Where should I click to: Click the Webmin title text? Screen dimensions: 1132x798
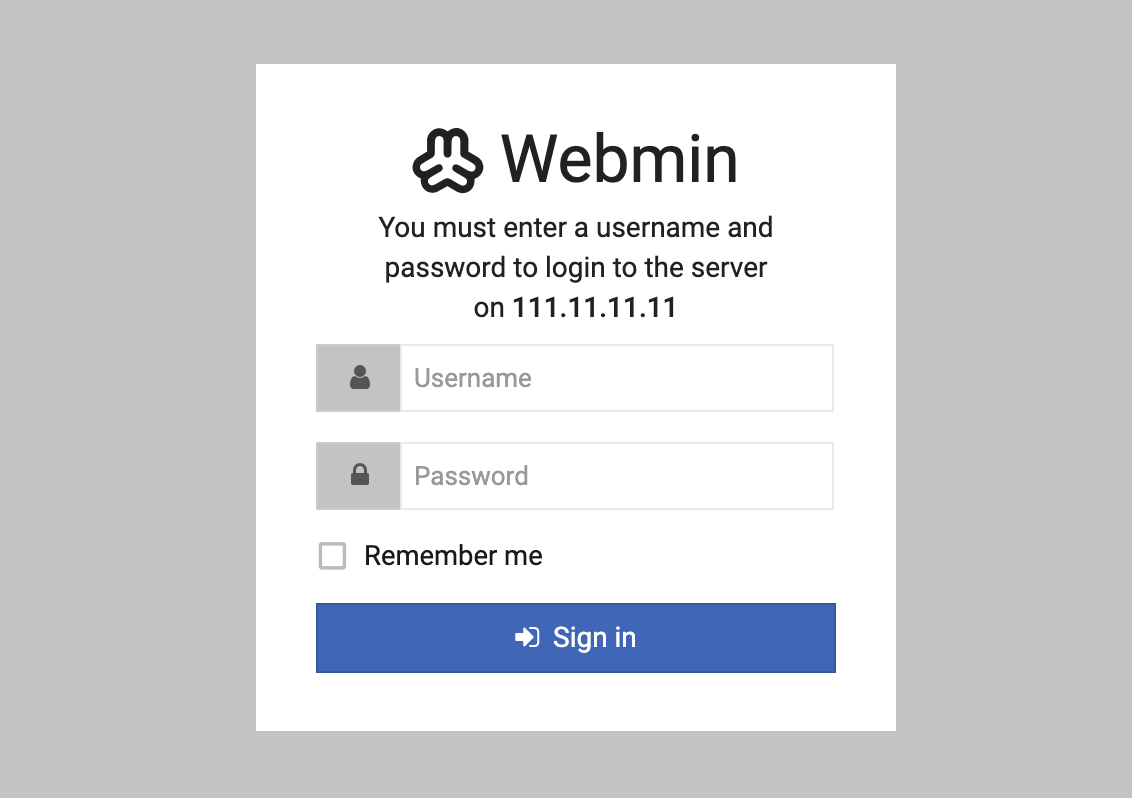pyautogui.click(x=619, y=159)
